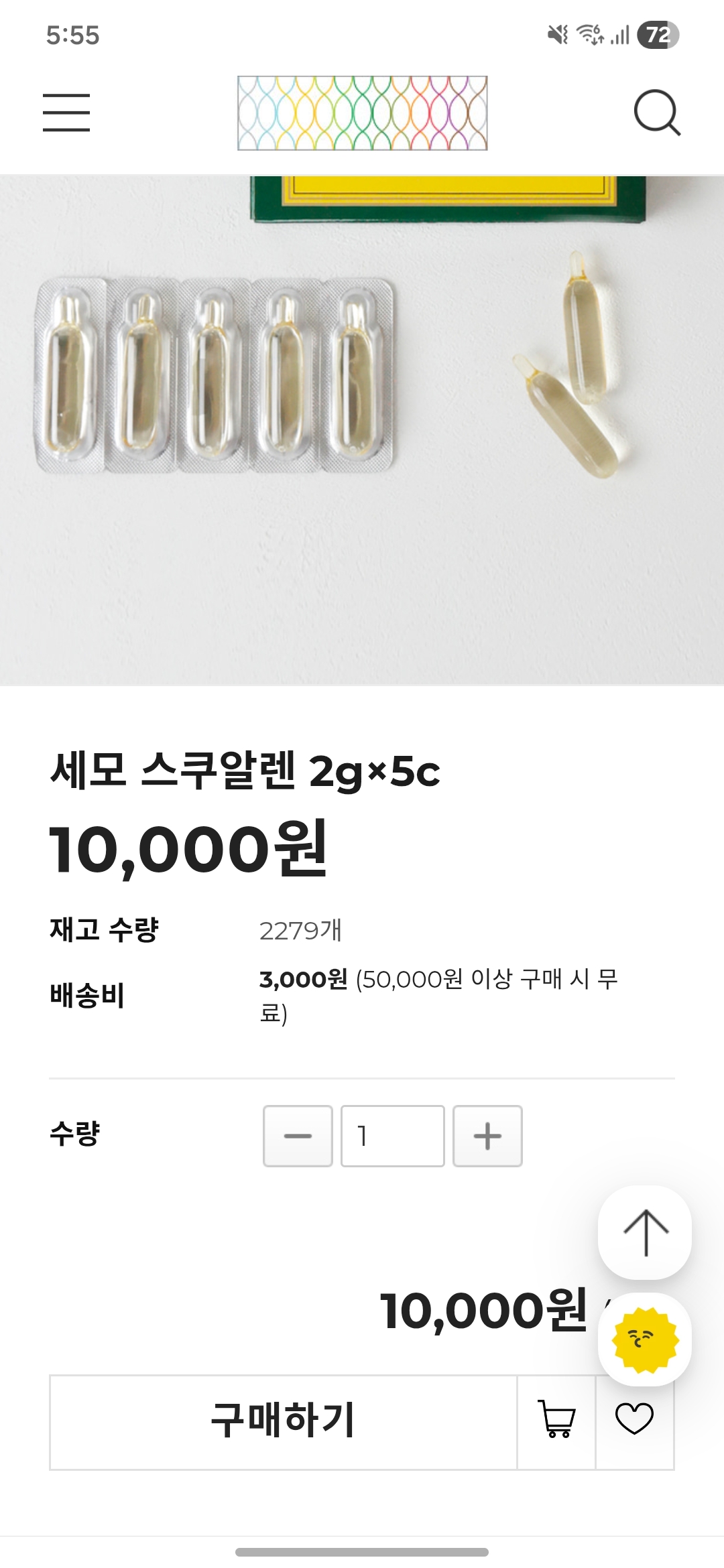Tap the 3,000원 shipping fee text
The height and width of the screenshot is (1568, 724).
point(304,980)
